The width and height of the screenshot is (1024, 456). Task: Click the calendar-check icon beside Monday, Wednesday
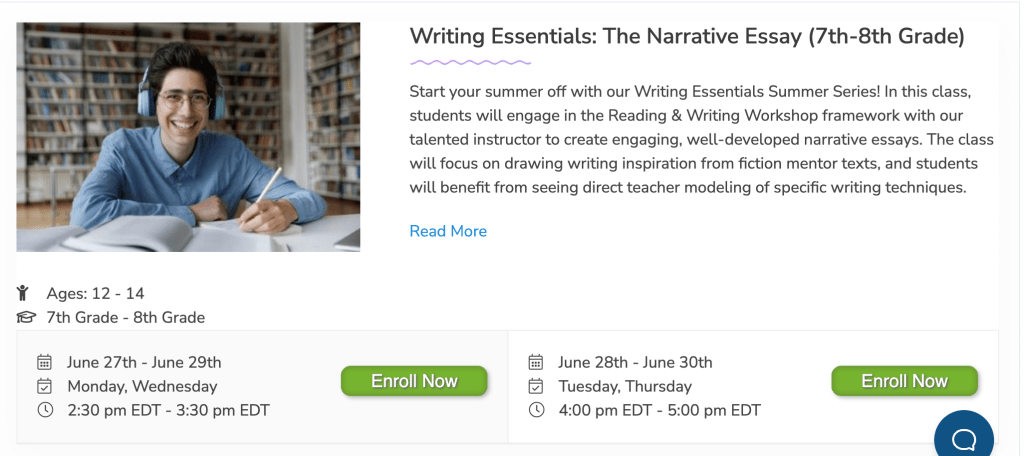click(x=44, y=386)
